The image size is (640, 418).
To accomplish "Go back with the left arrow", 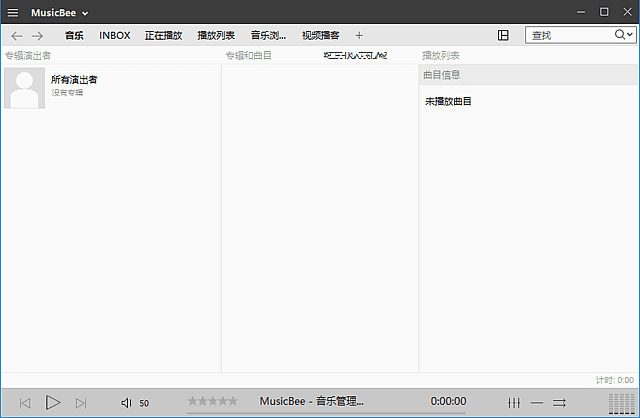I will coord(17,36).
